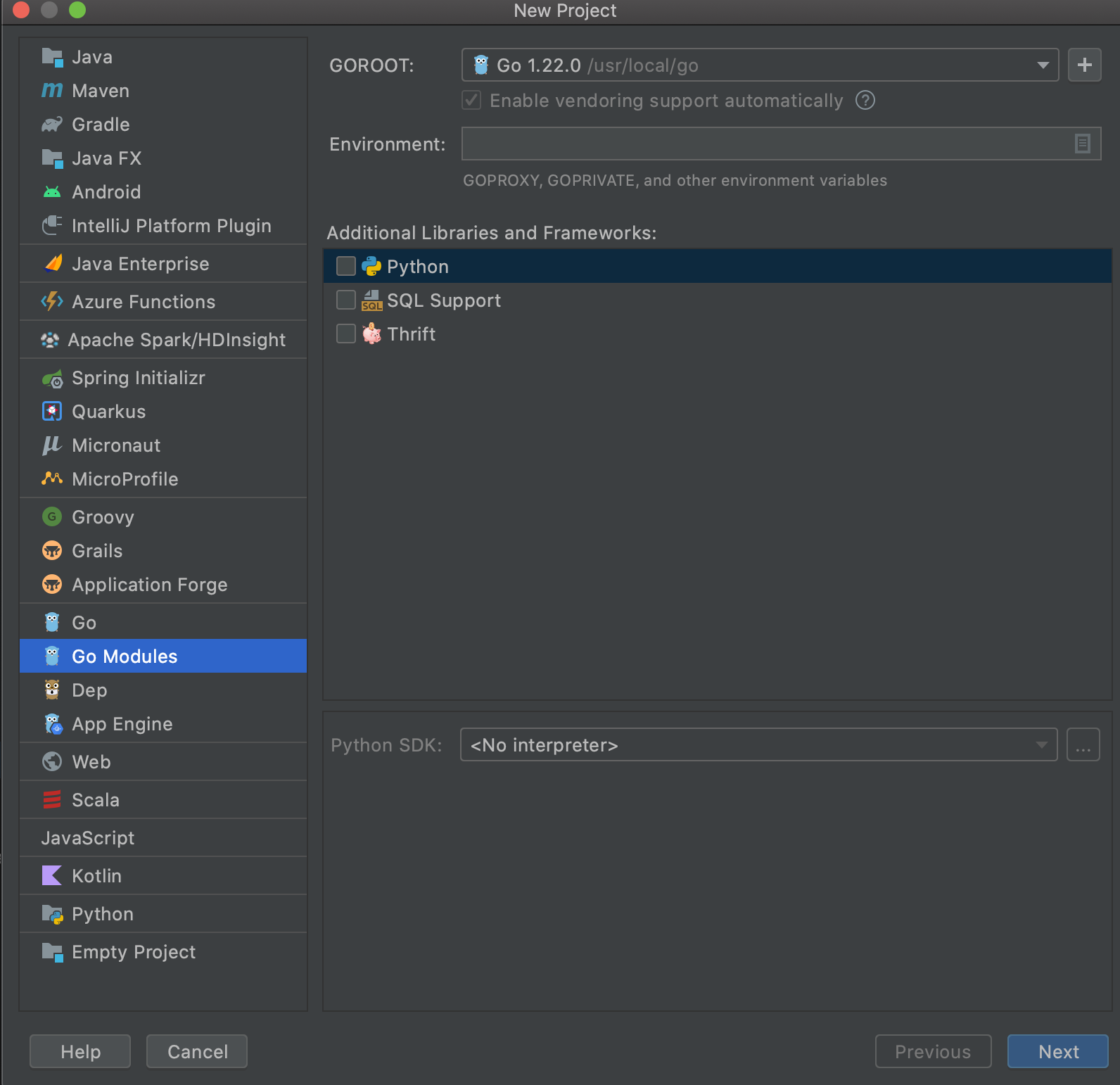Click the Application Forge icon

pyautogui.click(x=52, y=585)
